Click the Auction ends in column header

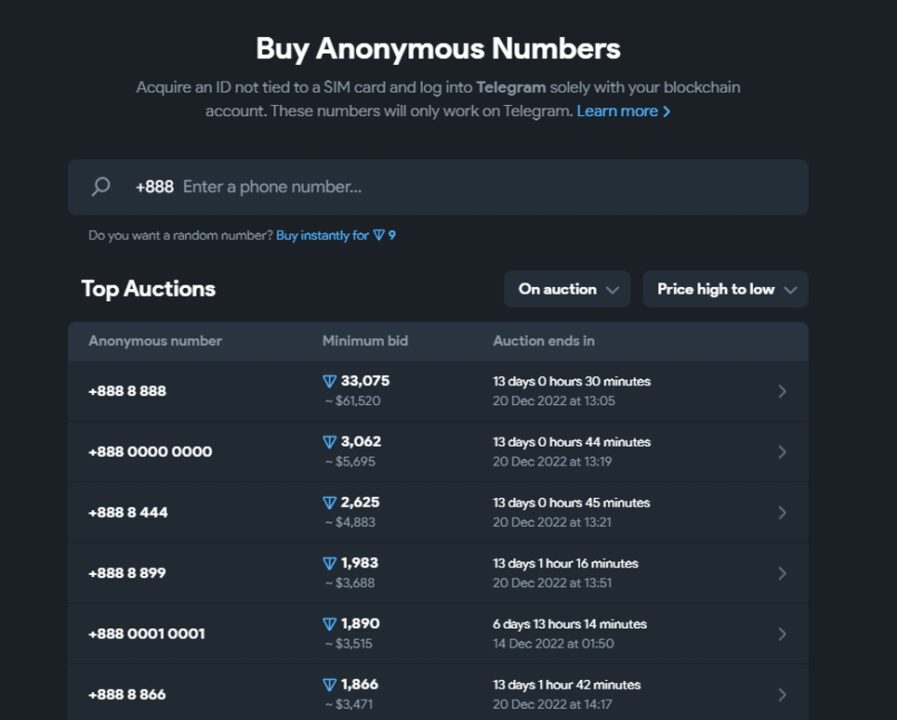pos(544,341)
